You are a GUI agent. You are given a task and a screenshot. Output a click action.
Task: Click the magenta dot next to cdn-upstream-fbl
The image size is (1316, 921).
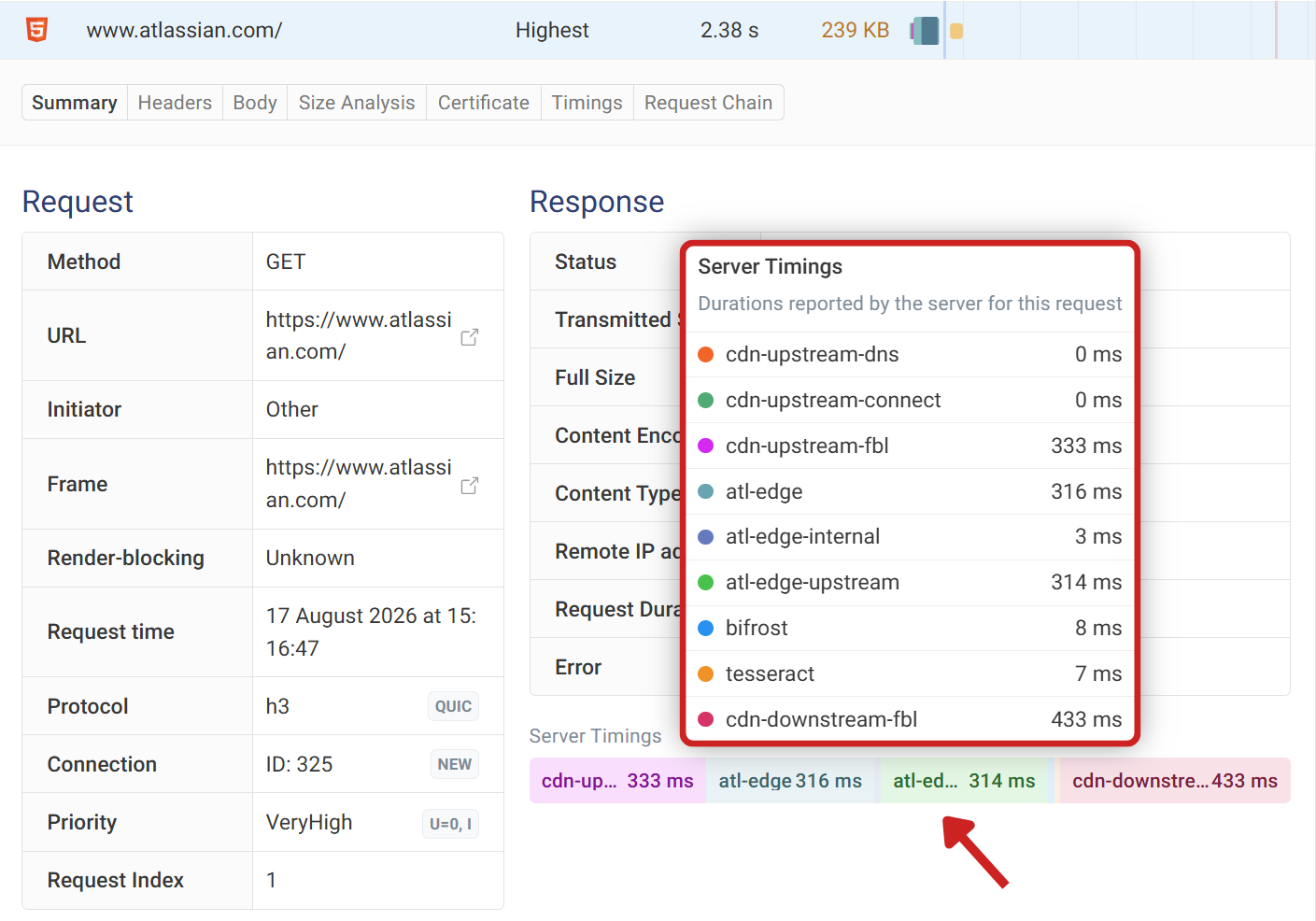[x=706, y=446]
